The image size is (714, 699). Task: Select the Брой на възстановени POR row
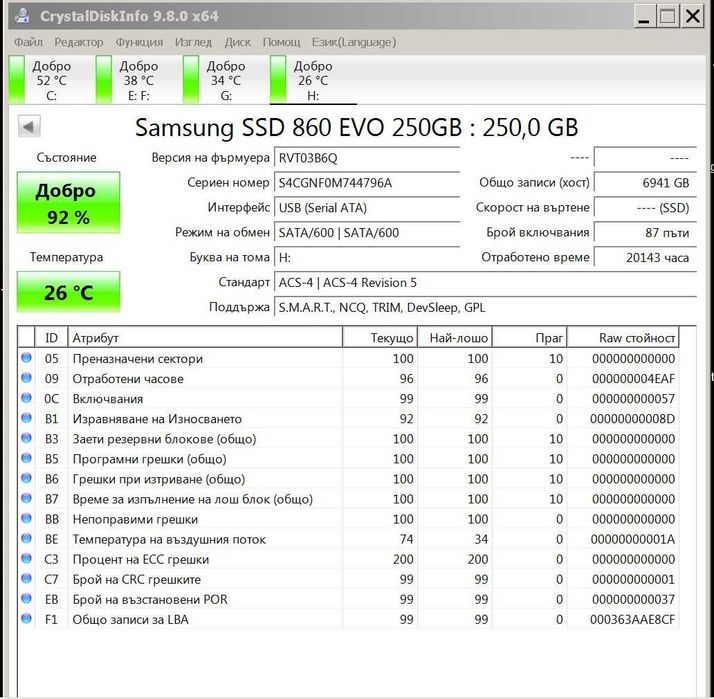348,600
